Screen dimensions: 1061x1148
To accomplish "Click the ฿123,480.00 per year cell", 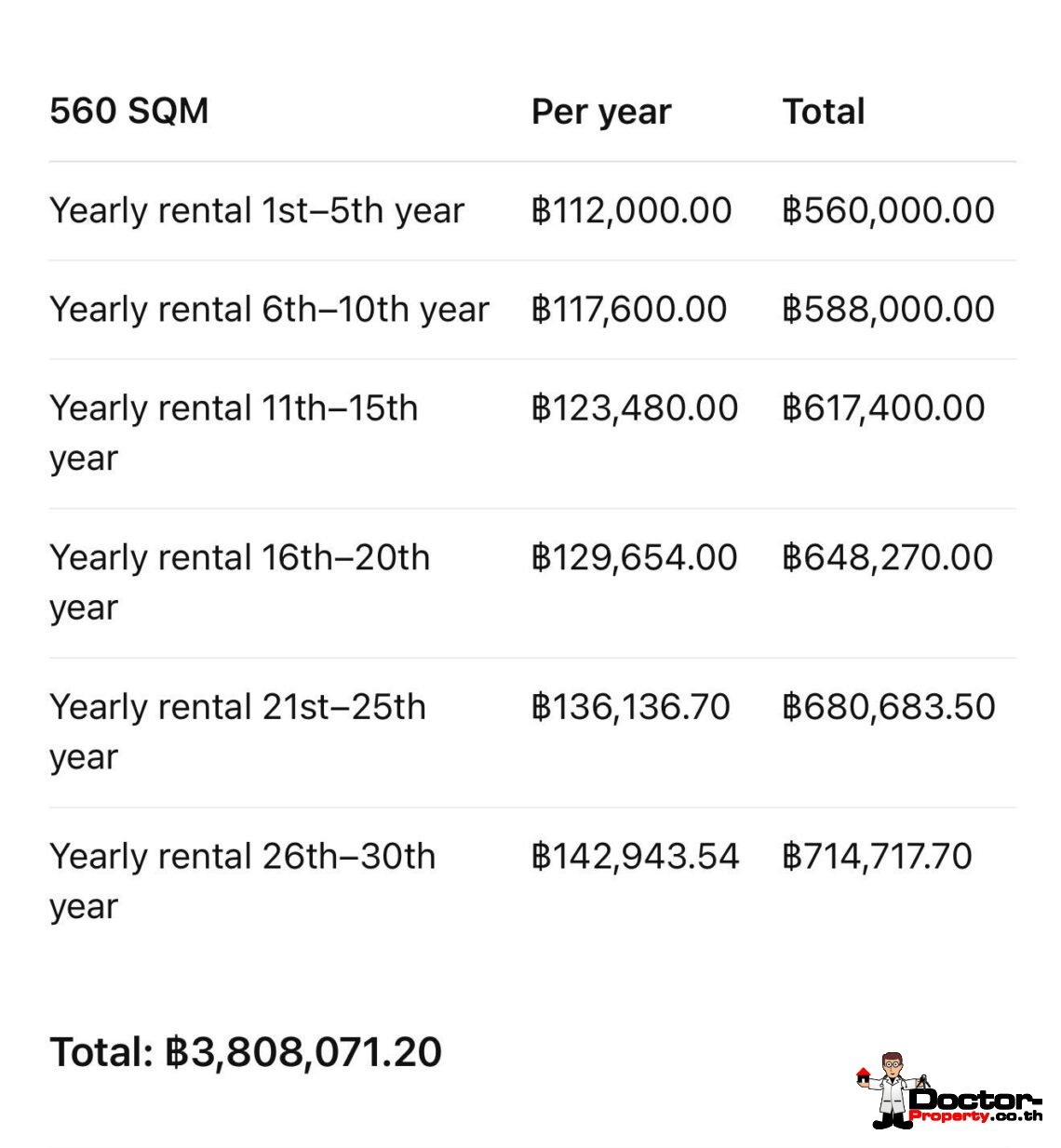I will [x=635, y=407].
